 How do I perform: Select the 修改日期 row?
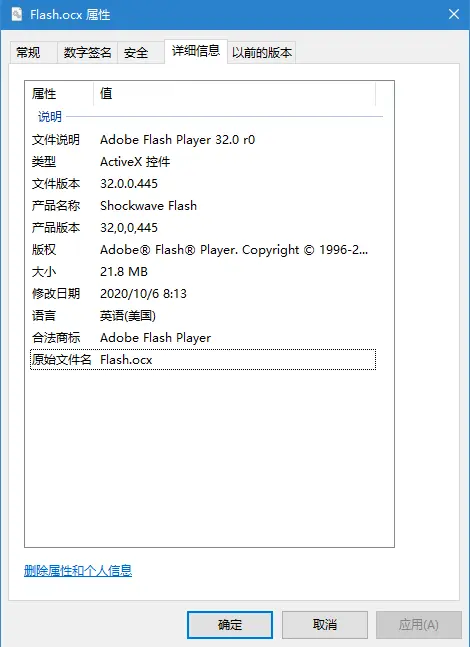point(203,294)
